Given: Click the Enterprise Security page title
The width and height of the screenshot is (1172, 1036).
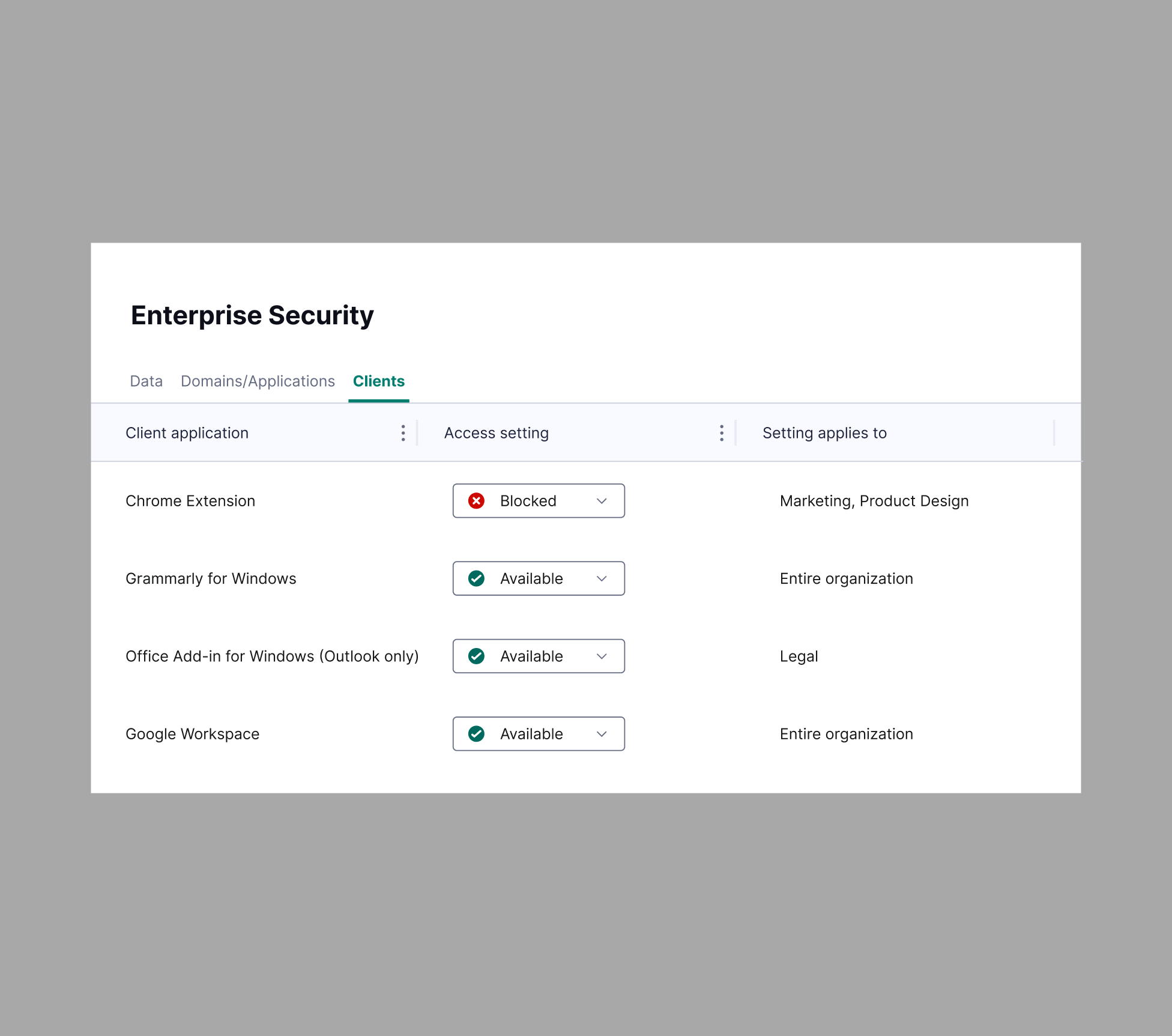Looking at the screenshot, I should (252, 315).
